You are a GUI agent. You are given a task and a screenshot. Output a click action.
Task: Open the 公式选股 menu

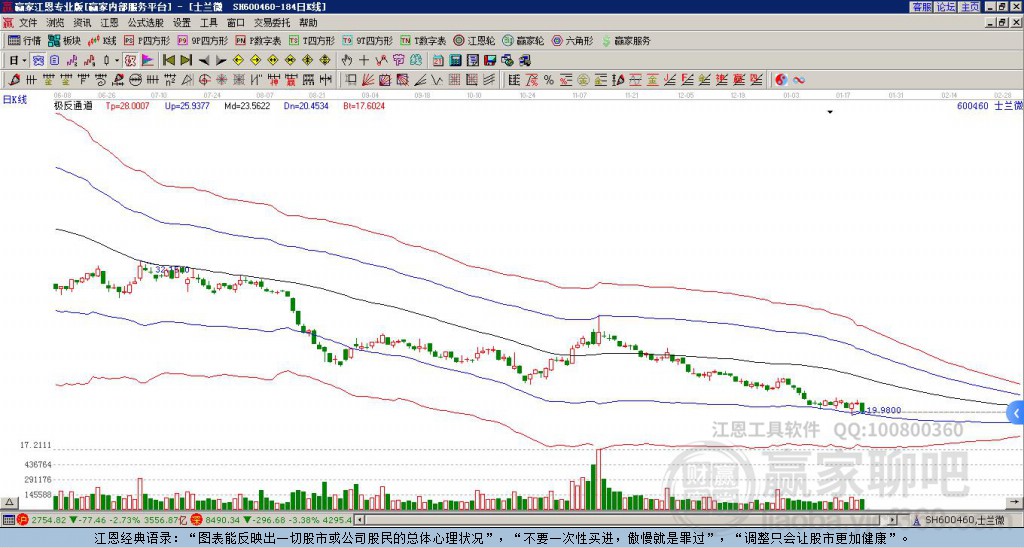coord(146,23)
